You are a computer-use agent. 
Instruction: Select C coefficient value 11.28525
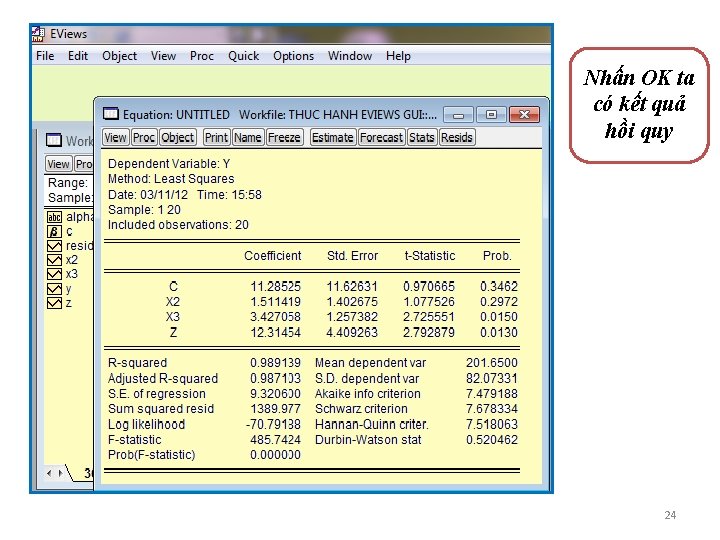click(276, 287)
